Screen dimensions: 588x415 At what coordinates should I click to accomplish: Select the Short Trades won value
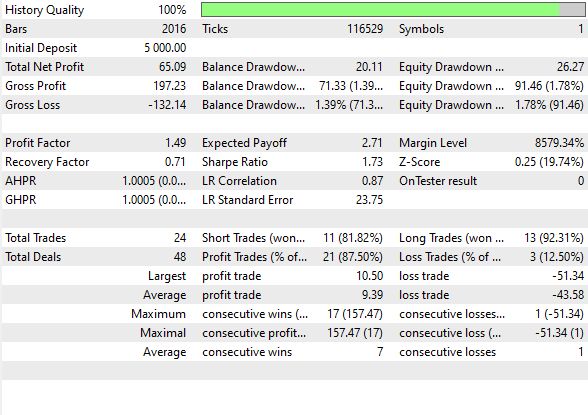tap(353, 238)
